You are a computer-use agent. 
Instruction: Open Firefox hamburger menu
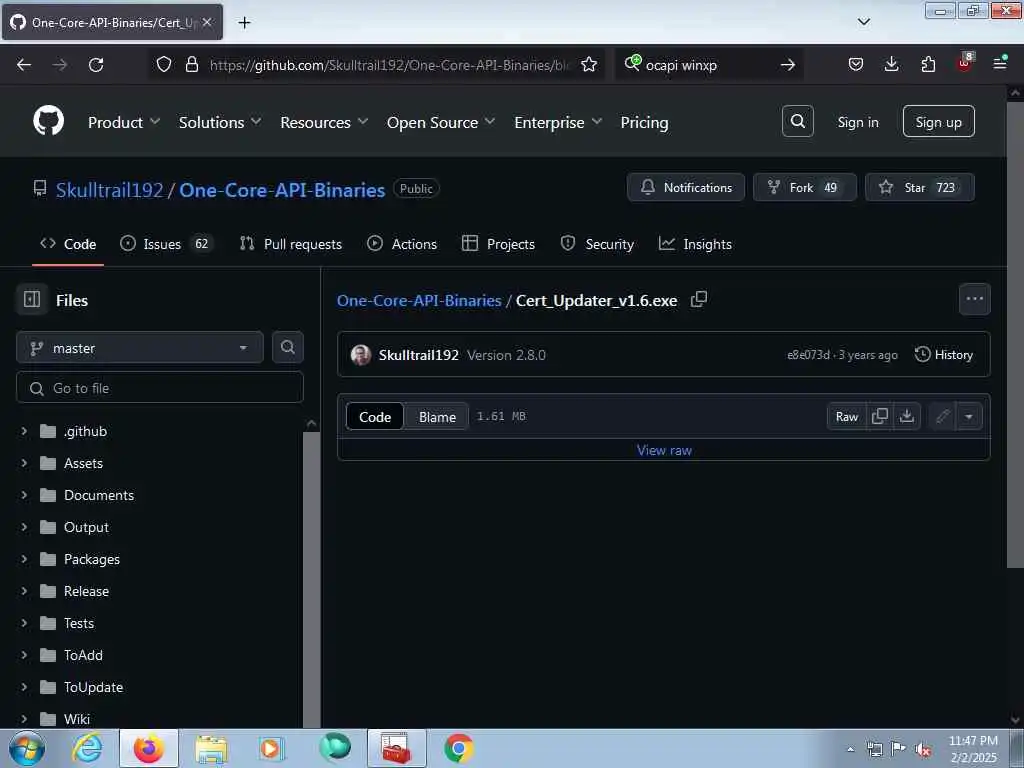point(1000,63)
